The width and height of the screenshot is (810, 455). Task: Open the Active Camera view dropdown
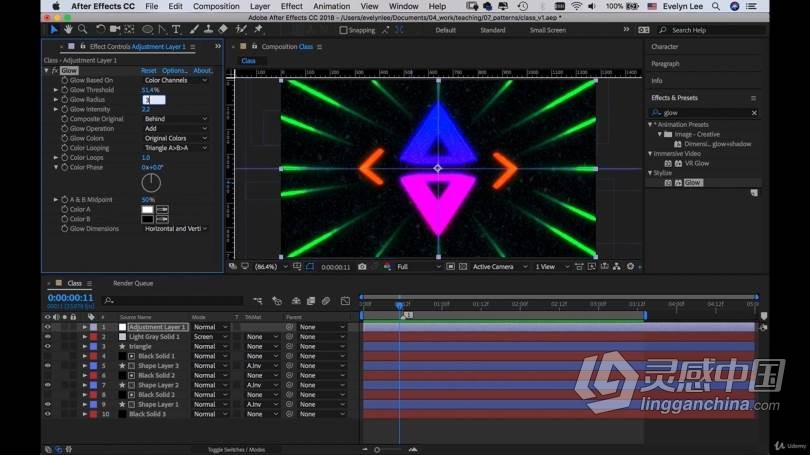pos(498,267)
